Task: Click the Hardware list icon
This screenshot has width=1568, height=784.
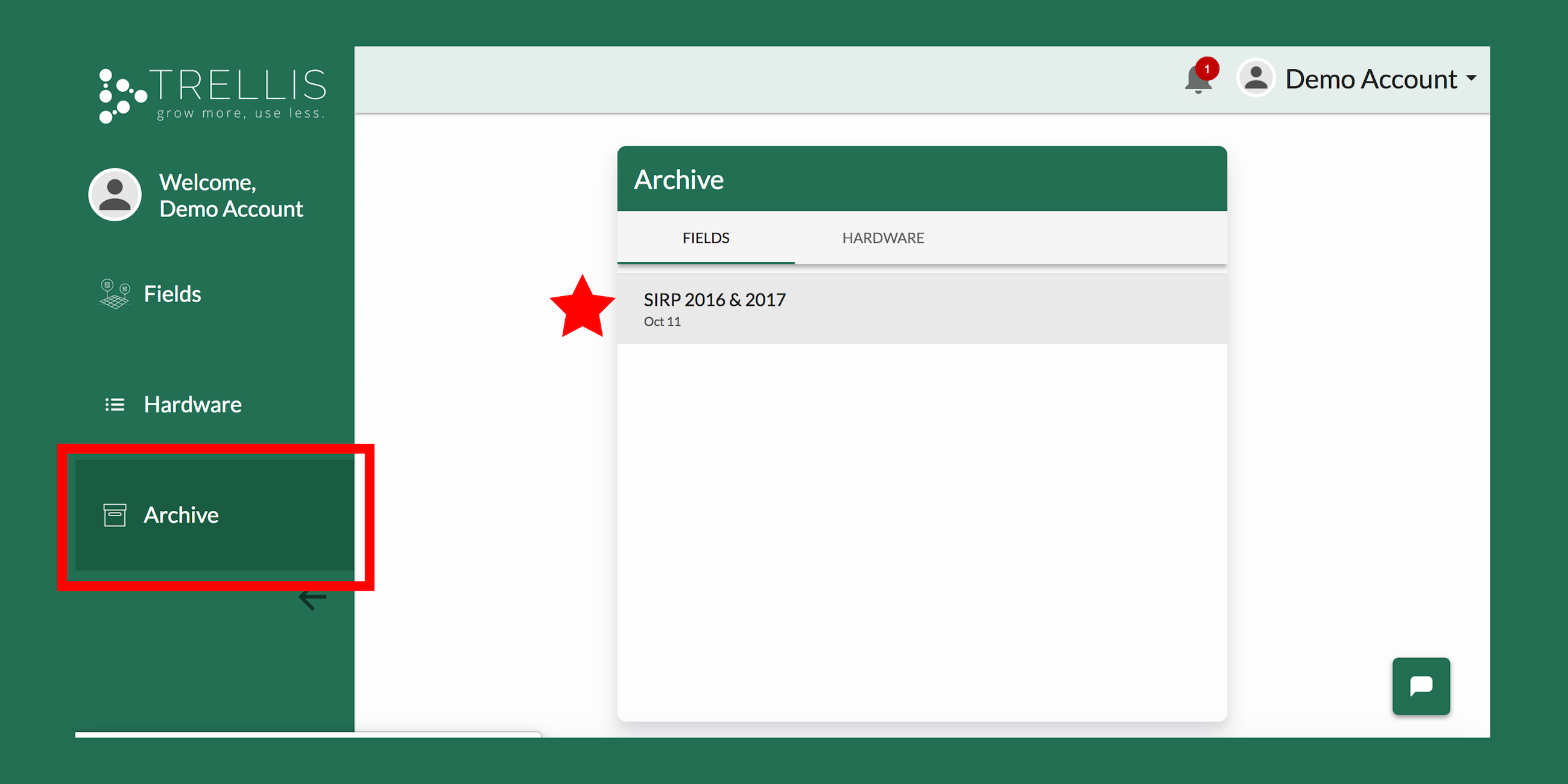Action: pyautogui.click(x=115, y=405)
